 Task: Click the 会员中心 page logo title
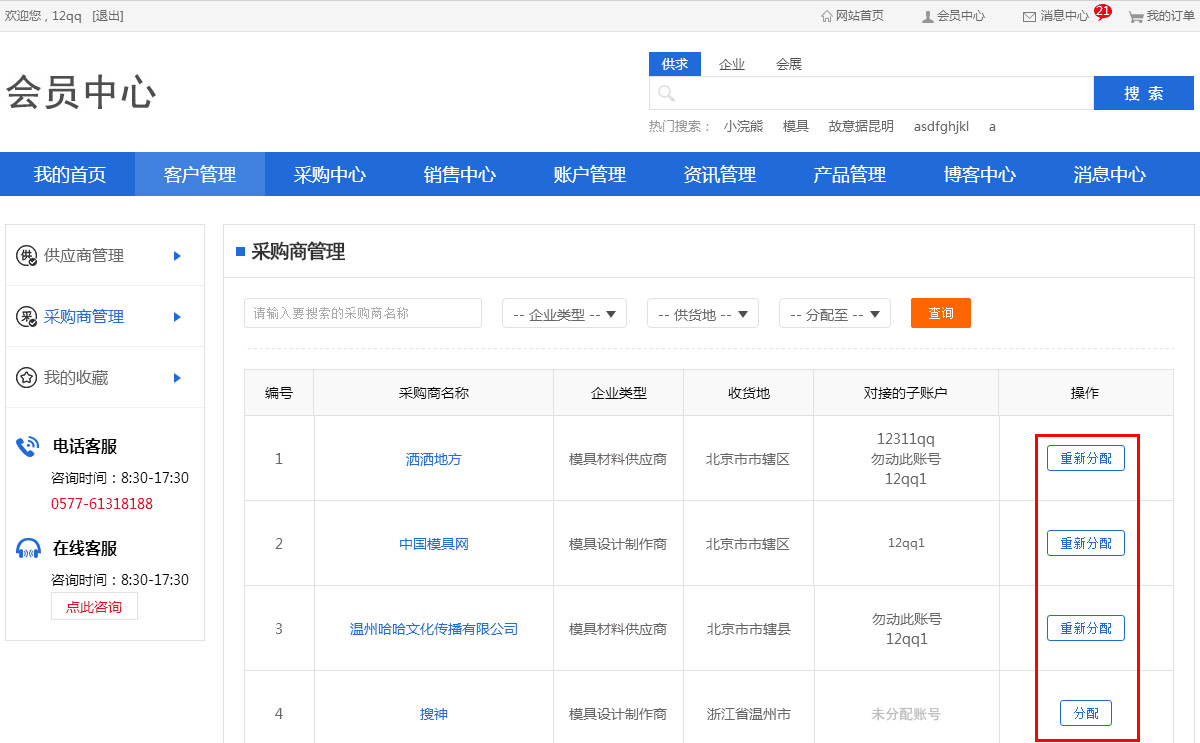pyautogui.click(x=81, y=93)
